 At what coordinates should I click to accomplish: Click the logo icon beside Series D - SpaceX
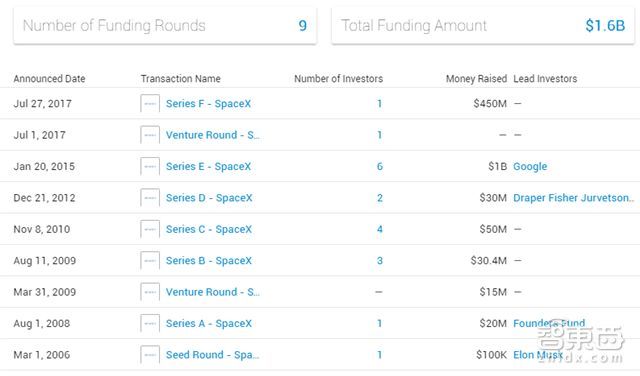(x=150, y=198)
